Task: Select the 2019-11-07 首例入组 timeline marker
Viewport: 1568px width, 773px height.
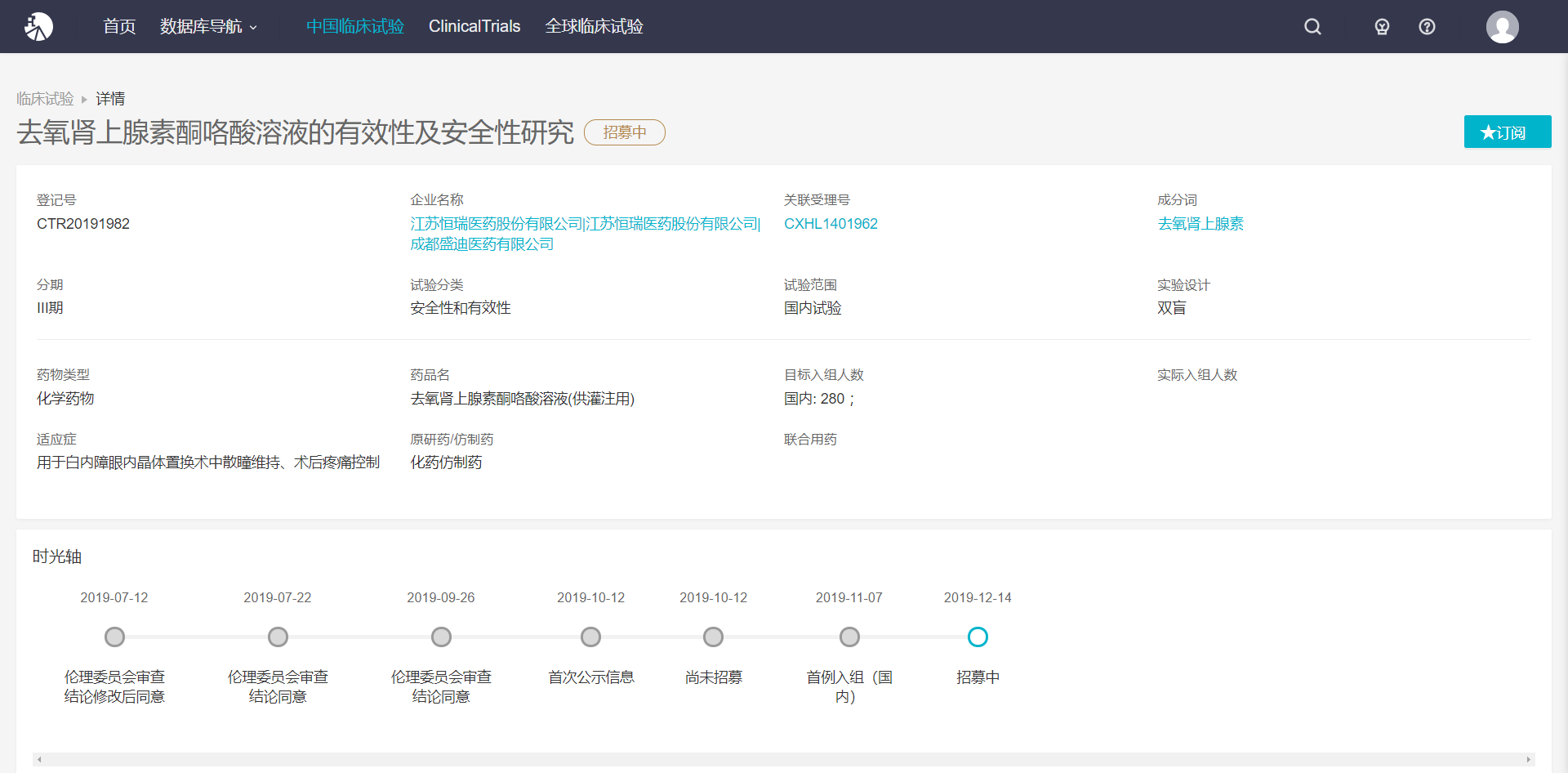Action: 849,637
